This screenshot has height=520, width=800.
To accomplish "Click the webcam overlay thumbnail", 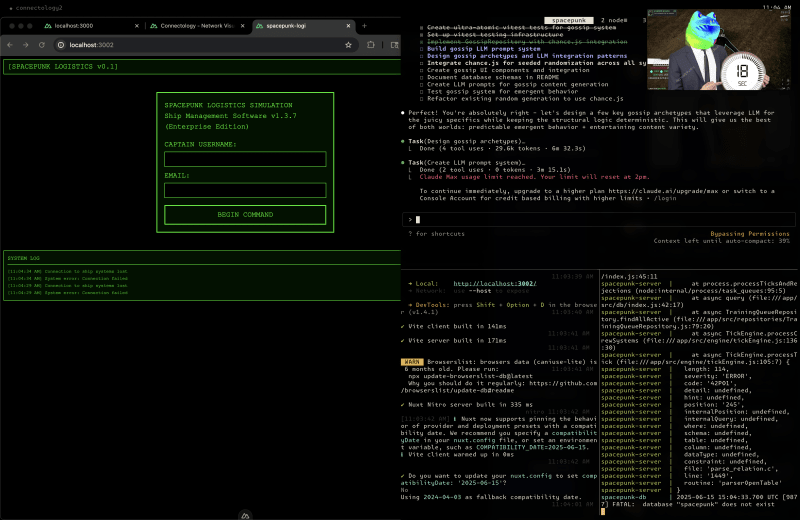I will point(718,49).
